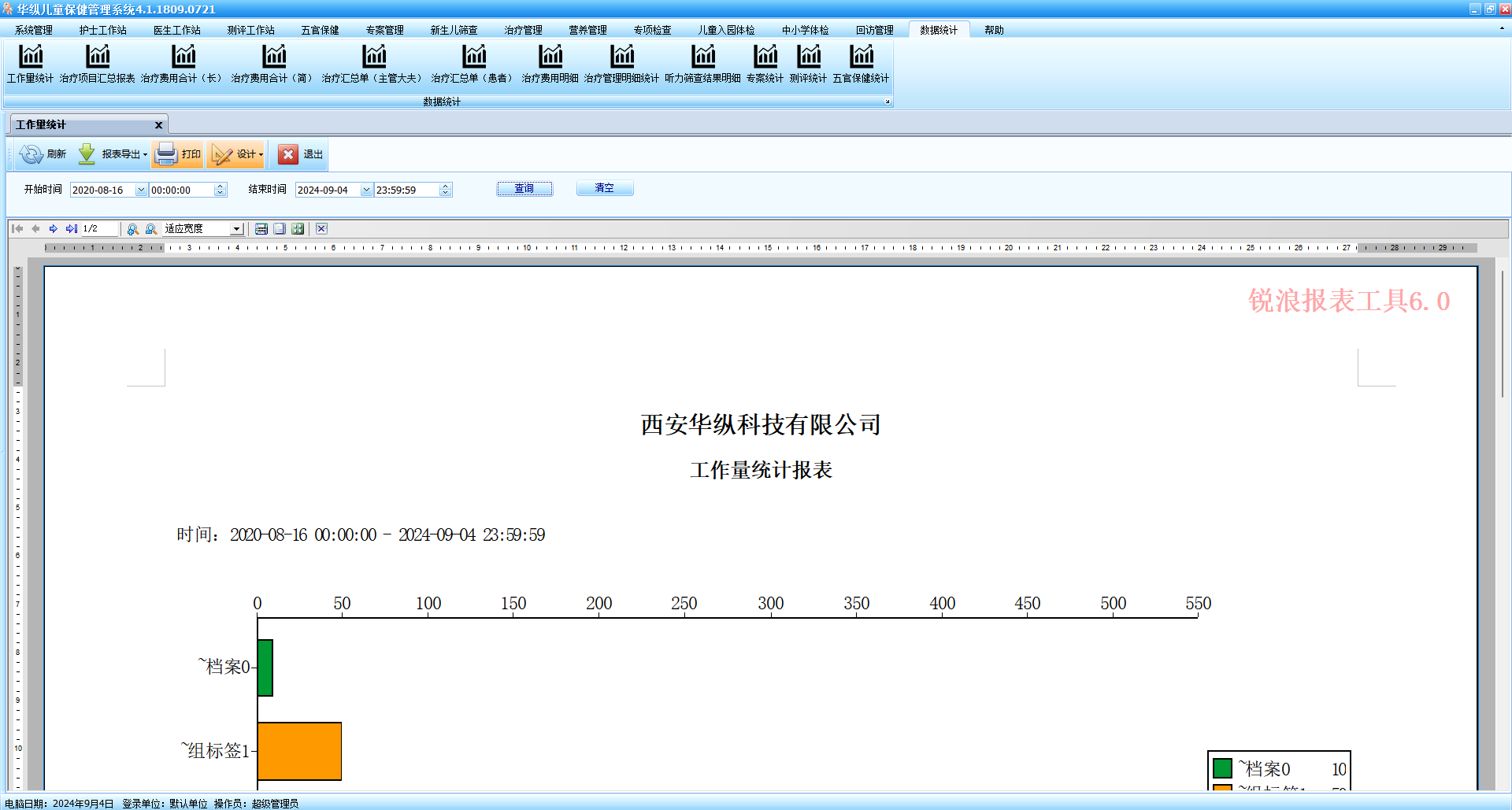
Task: Click the end time field 23:59:59
Action: tap(407, 190)
